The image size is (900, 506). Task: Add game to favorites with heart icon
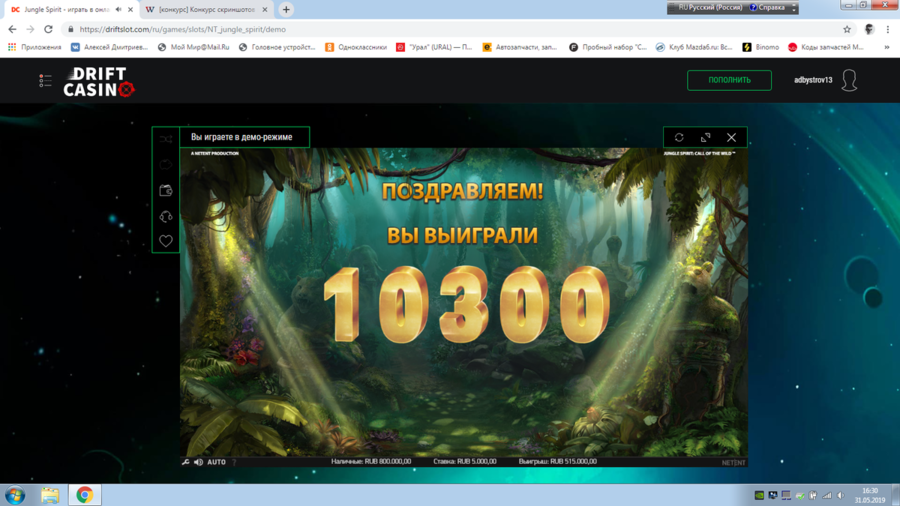(166, 241)
